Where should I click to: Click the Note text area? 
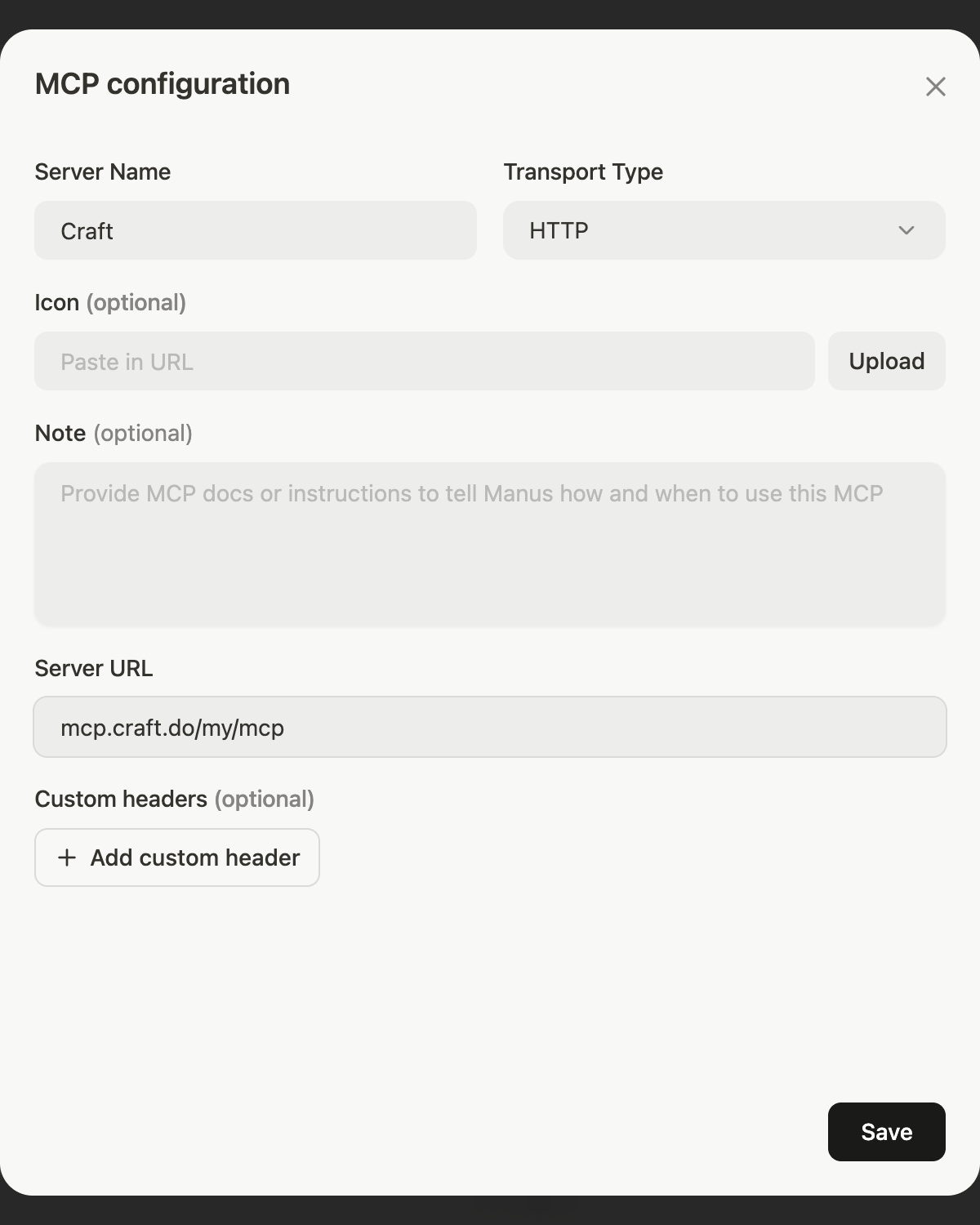[490, 544]
